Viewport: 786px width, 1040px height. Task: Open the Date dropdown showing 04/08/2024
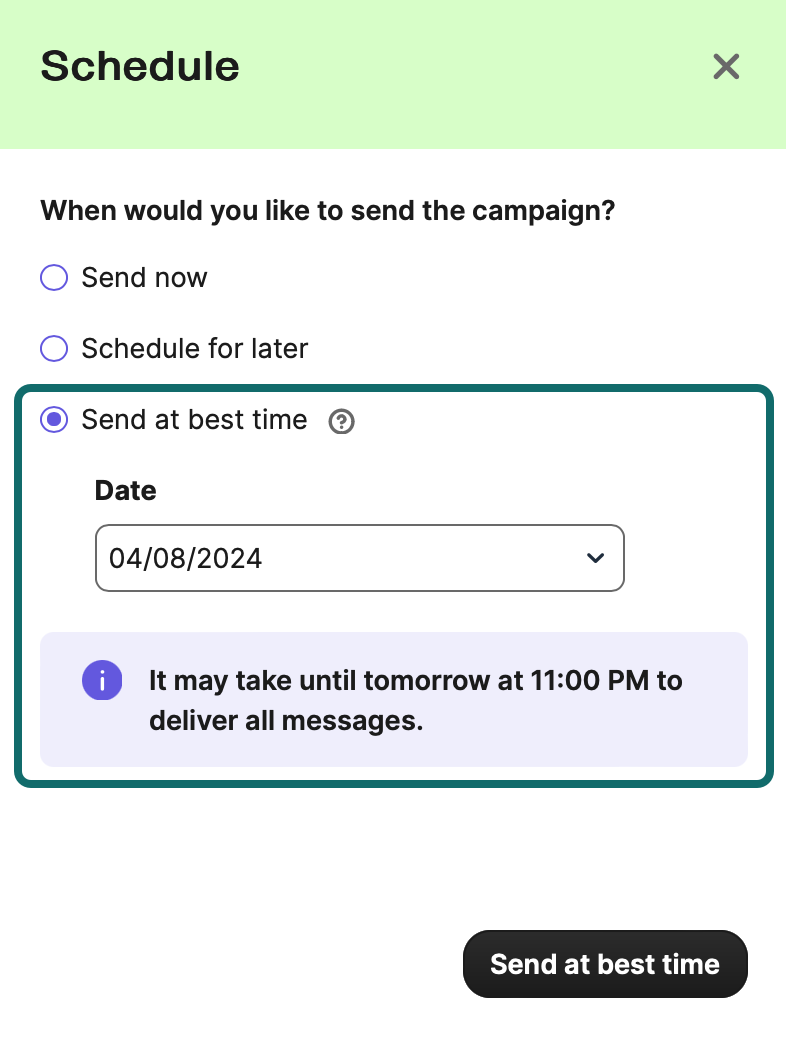[360, 558]
